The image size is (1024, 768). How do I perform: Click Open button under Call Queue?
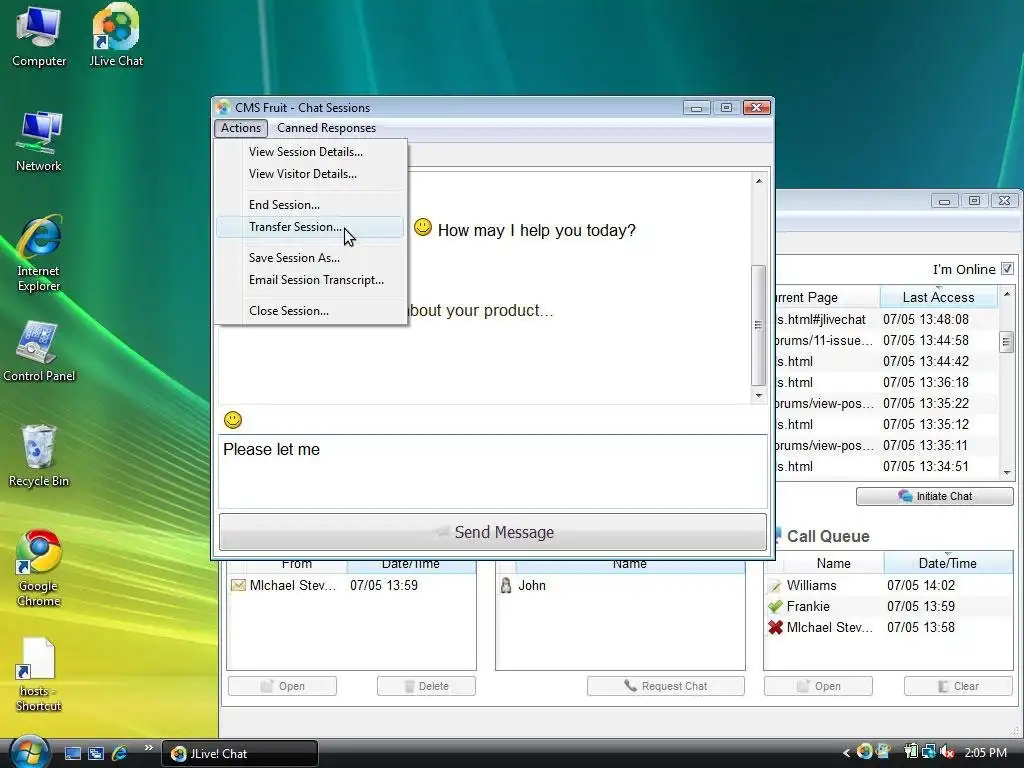818,686
